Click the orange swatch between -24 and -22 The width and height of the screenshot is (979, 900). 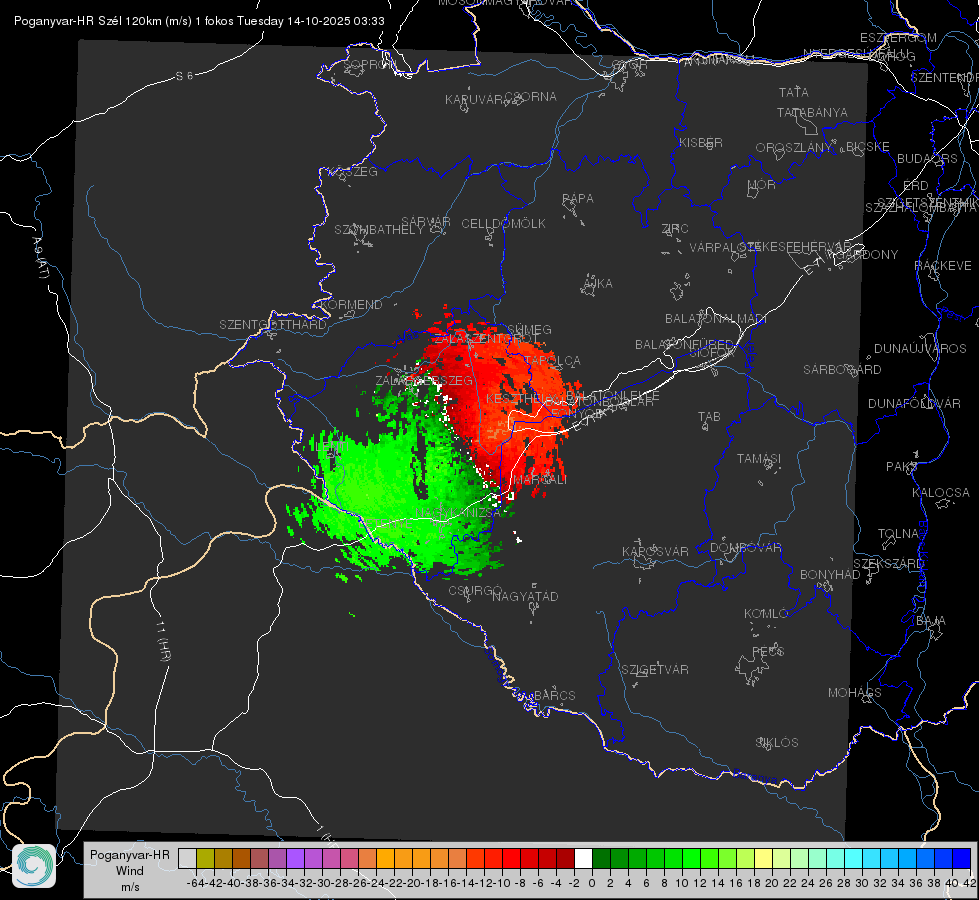(385, 858)
